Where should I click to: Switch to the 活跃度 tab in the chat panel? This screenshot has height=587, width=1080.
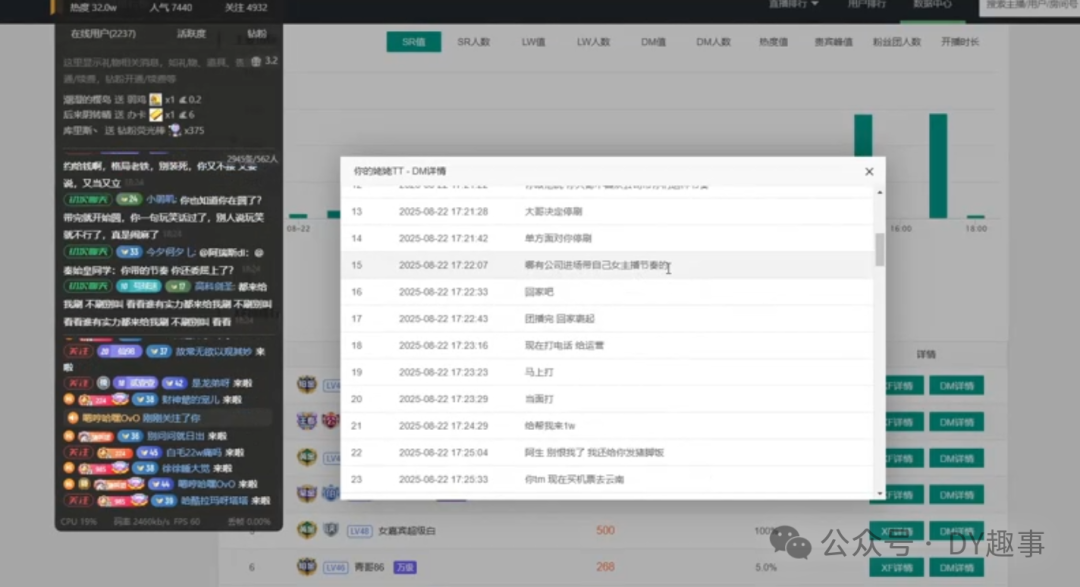[x=191, y=34]
